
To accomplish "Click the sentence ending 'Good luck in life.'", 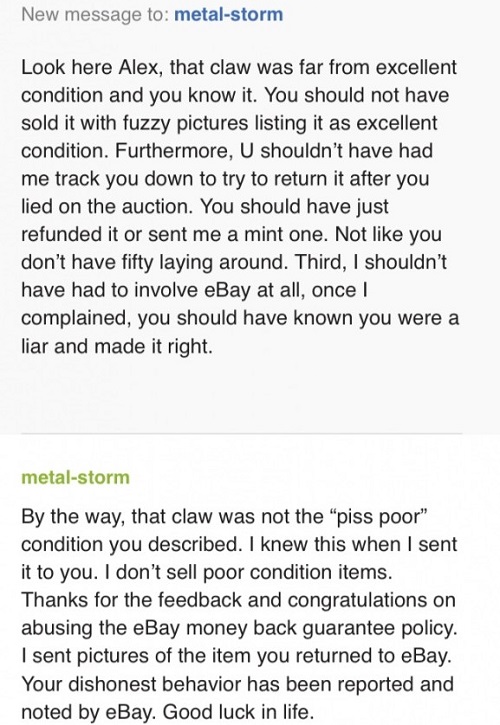I will click(238, 712).
